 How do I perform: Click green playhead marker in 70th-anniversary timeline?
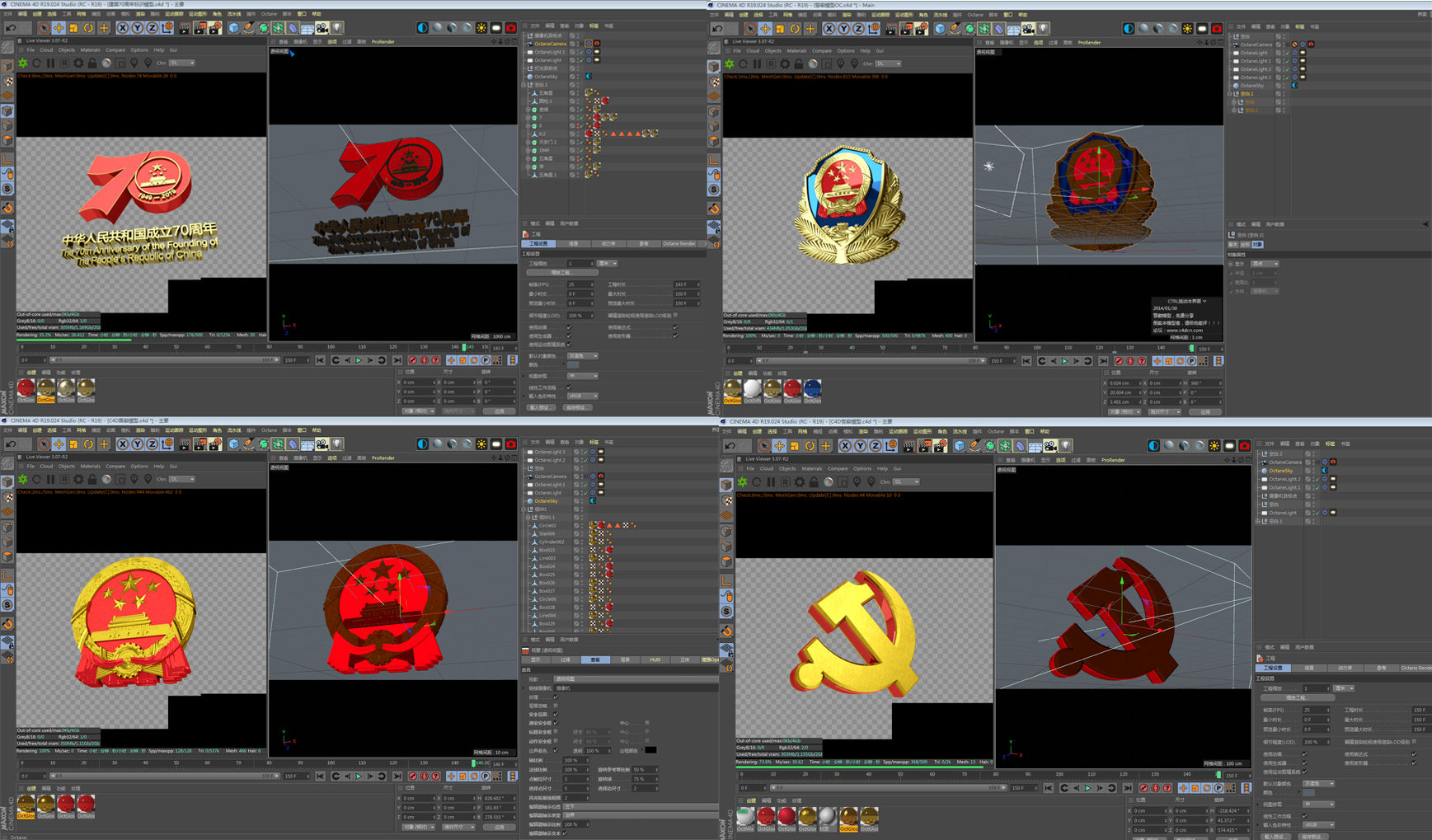tap(463, 347)
